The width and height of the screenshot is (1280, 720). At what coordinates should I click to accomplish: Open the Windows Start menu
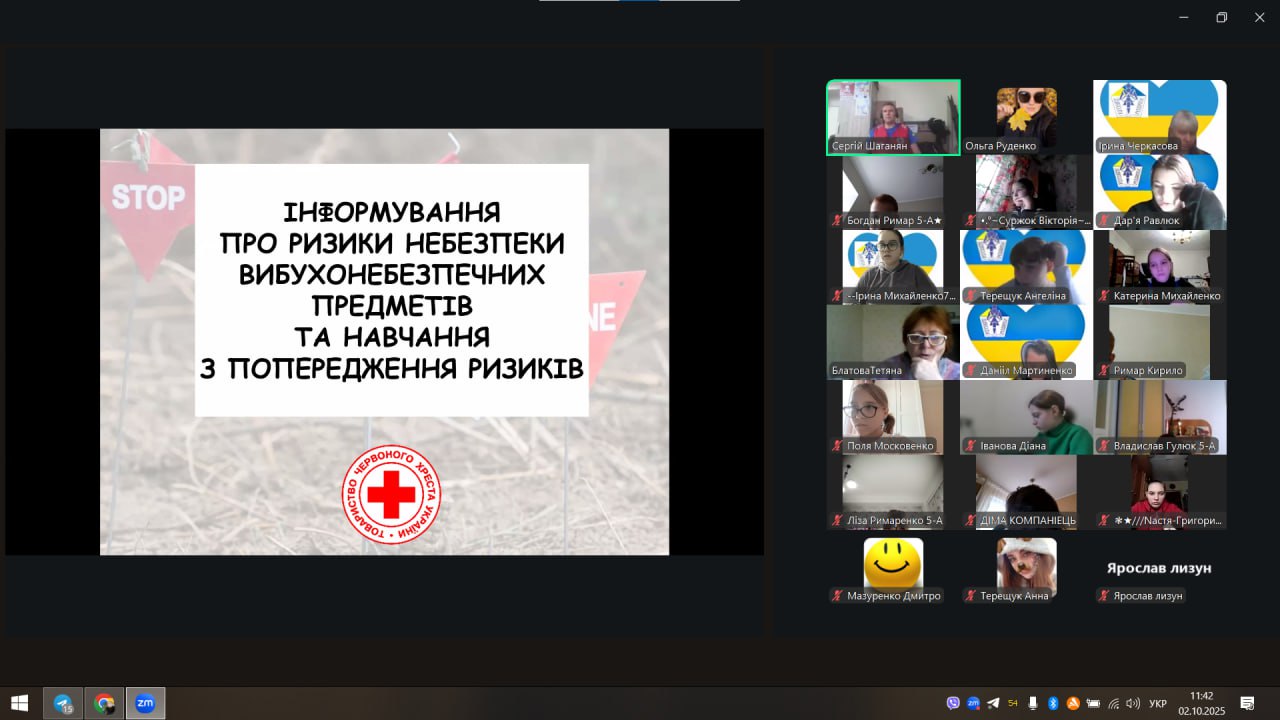(19, 703)
